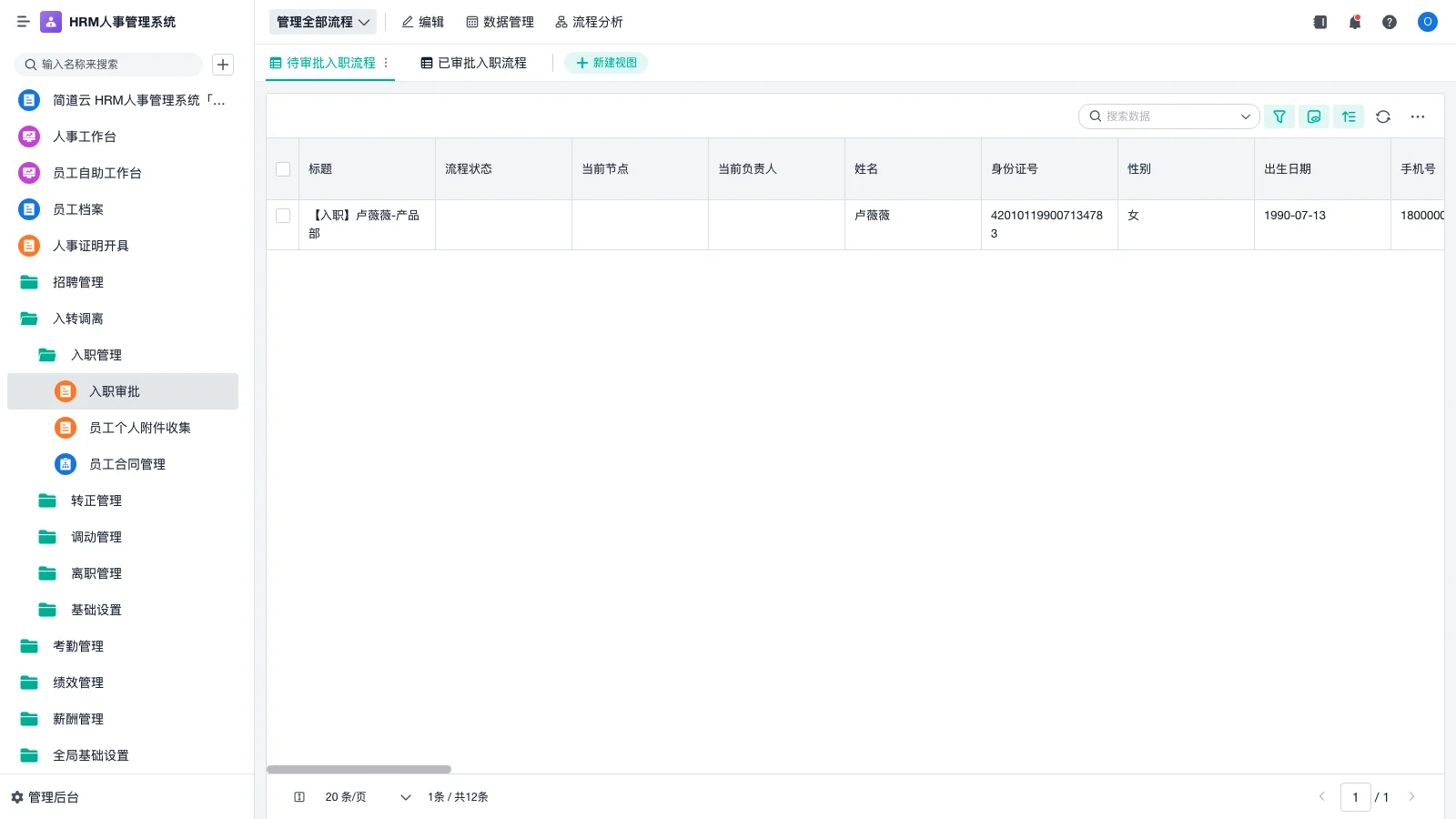Select the 入职审批 item in sidebar

(115, 391)
